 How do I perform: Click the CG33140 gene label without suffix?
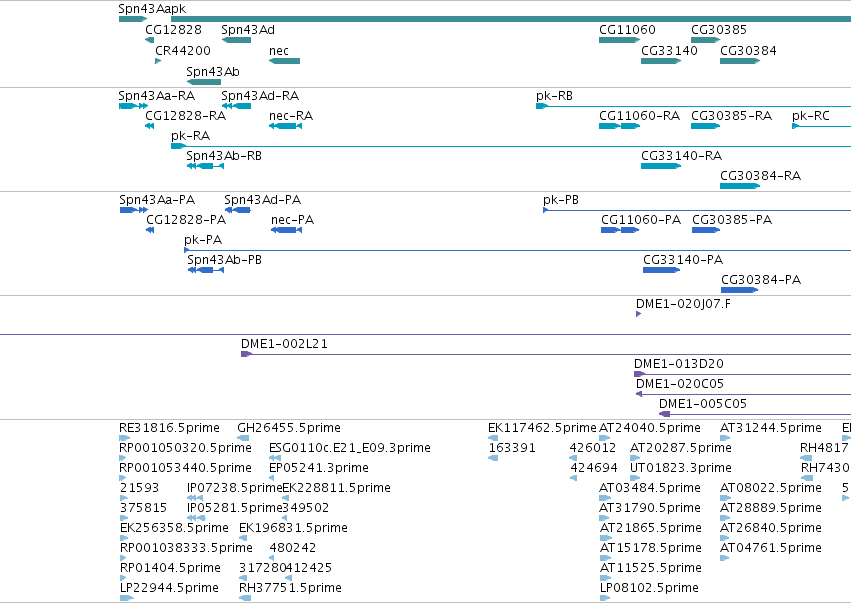point(669,50)
